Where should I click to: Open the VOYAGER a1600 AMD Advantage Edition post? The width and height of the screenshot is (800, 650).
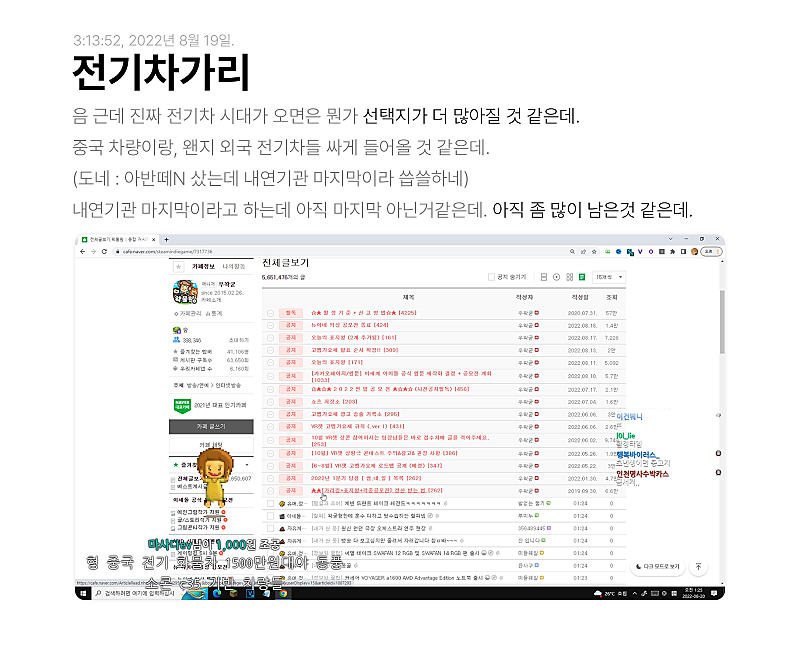(x=397, y=578)
